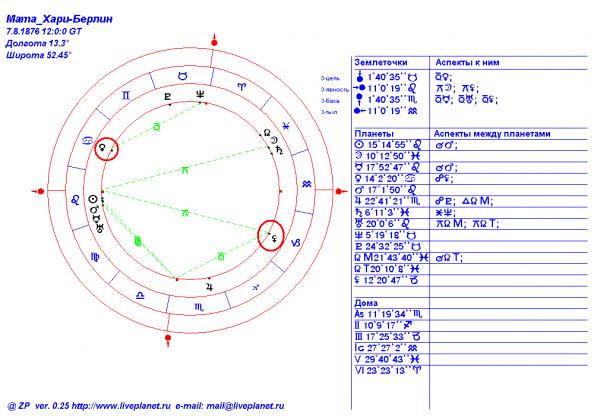The image size is (594, 416).
Task: Click the Sun glyph in the chart
Action: 92,199
